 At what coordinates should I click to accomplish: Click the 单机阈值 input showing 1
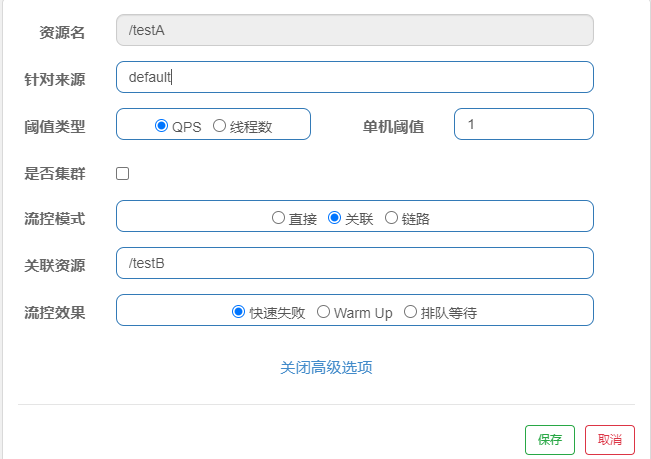[524, 124]
